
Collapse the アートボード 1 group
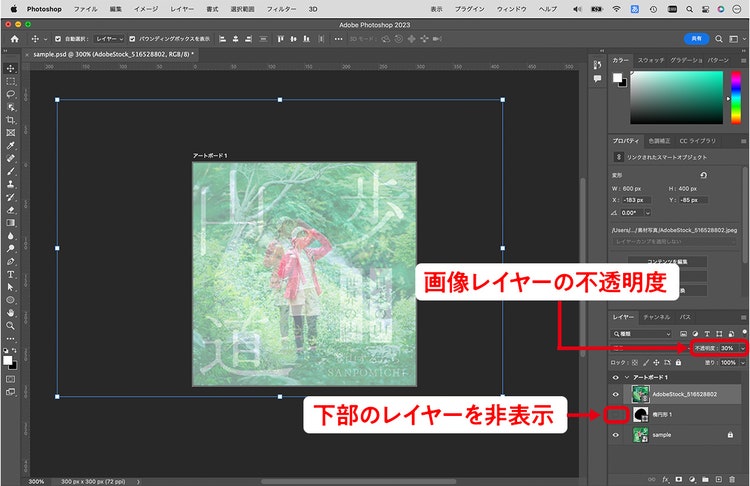coord(627,377)
